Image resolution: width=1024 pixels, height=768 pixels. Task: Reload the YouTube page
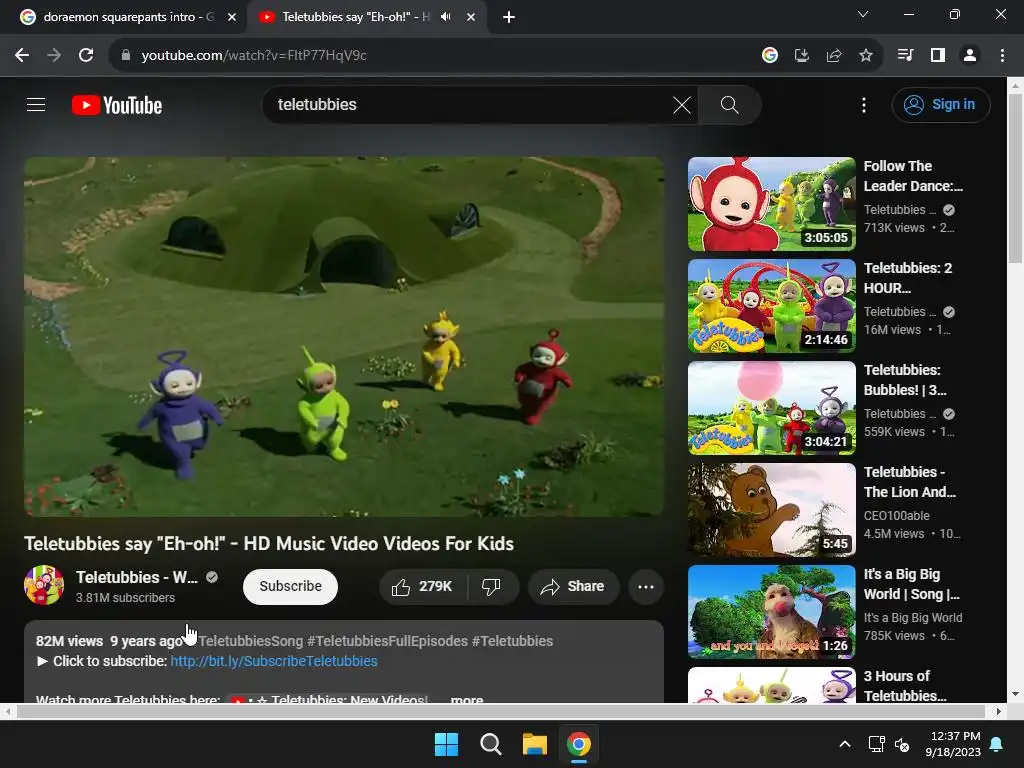pyautogui.click(x=86, y=56)
